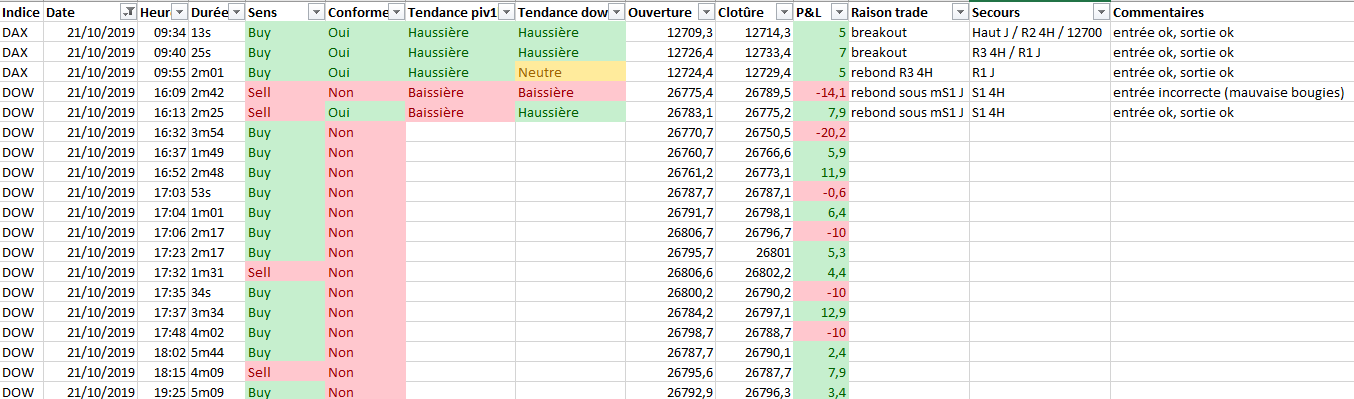Open the Conforme column filter dropdown
The height and width of the screenshot is (399, 1354).
[x=396, y=13]
